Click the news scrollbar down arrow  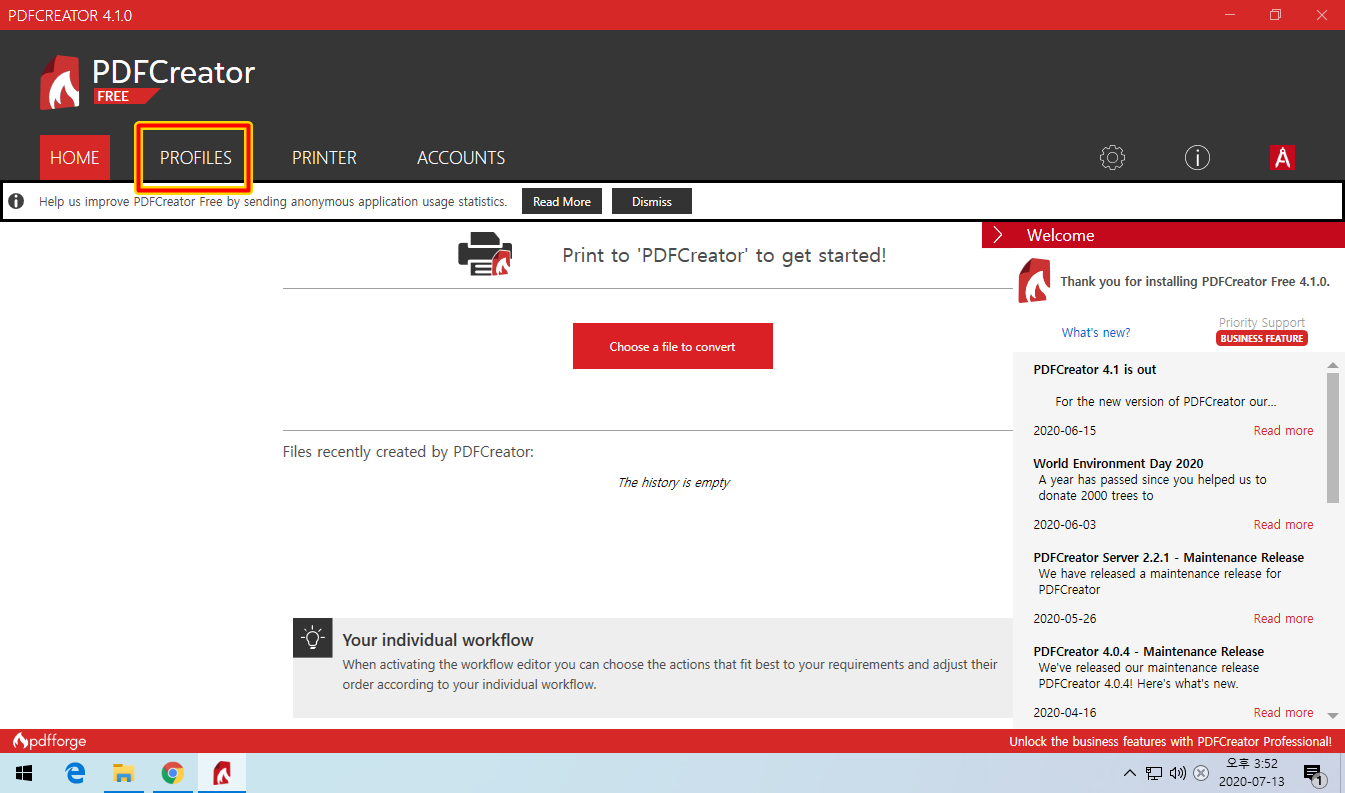pos(1333,715)
